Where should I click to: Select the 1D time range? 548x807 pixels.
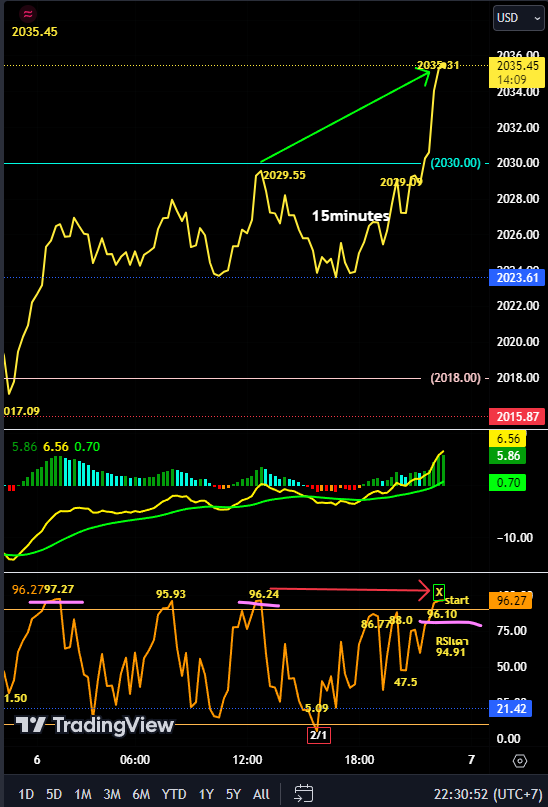click(x=26, y=794)
